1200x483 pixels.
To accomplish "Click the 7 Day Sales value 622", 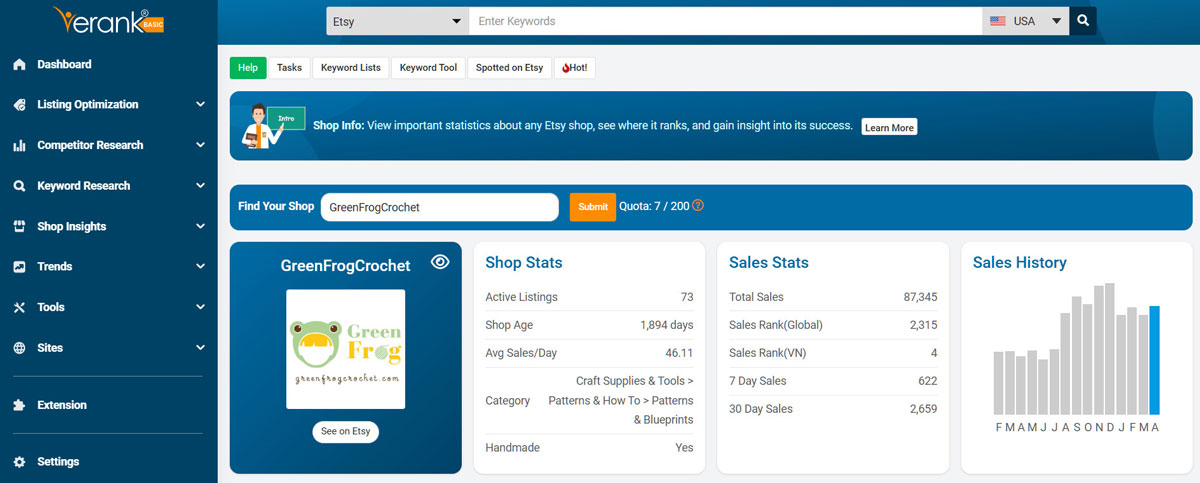I will click(928, 381).
